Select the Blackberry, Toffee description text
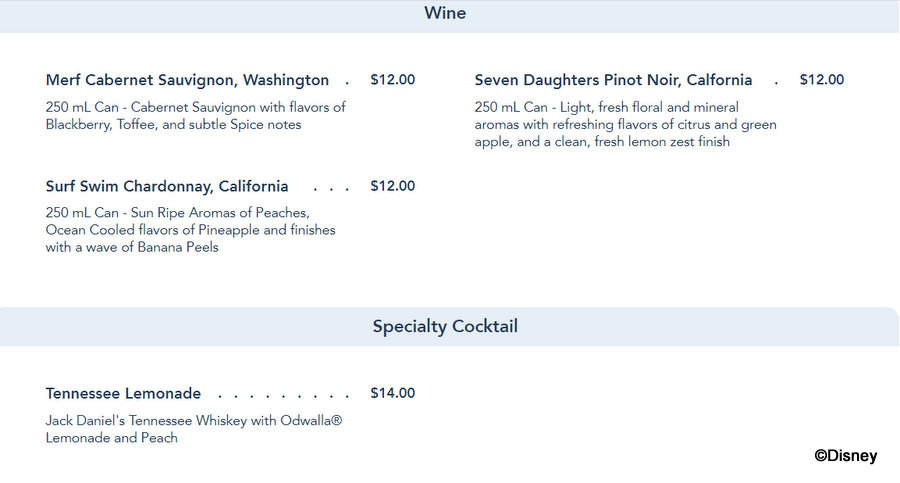This screenshot has width=900, height=483. (196, 116)
